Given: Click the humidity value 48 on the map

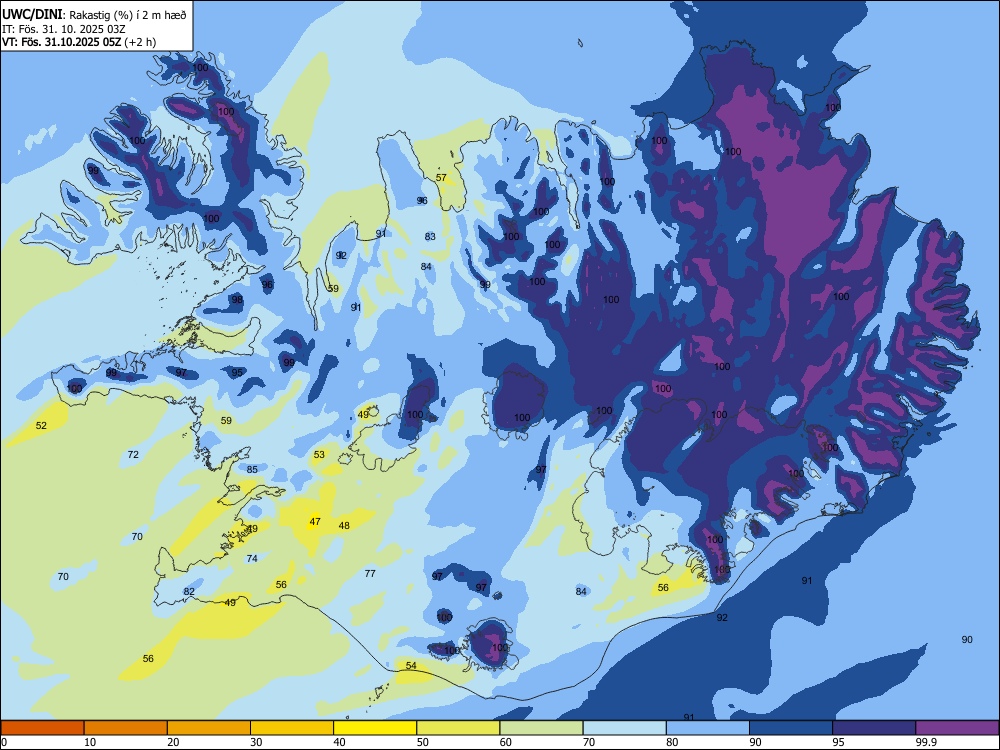Looking at the screenshot, I should coord(344,526).
